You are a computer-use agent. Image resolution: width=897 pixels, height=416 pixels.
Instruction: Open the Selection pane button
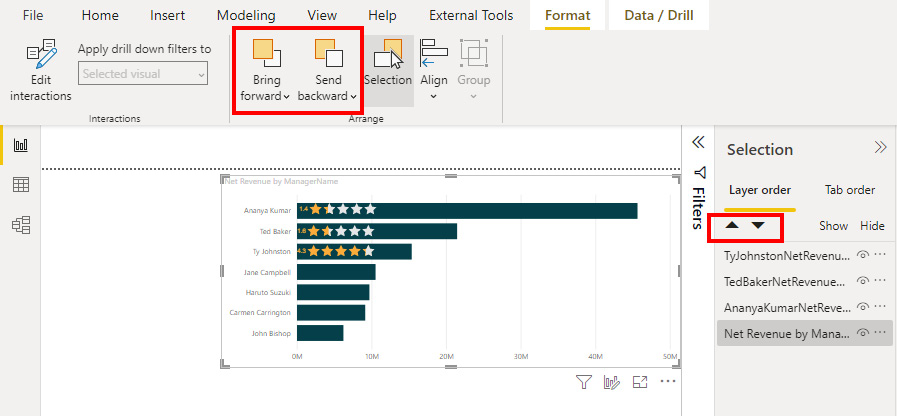(388, 66)
